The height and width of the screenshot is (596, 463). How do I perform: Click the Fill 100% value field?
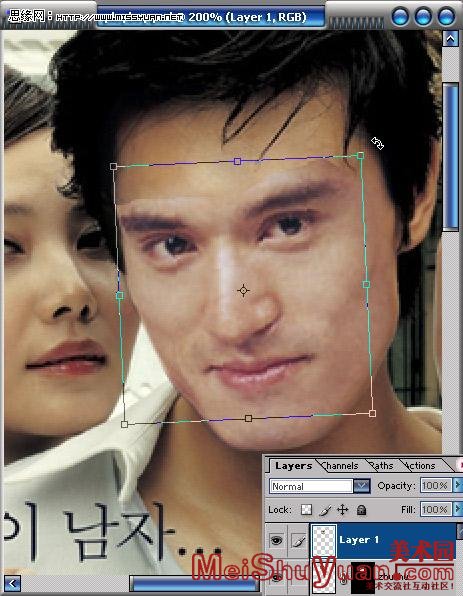click(x=435, y=509)
